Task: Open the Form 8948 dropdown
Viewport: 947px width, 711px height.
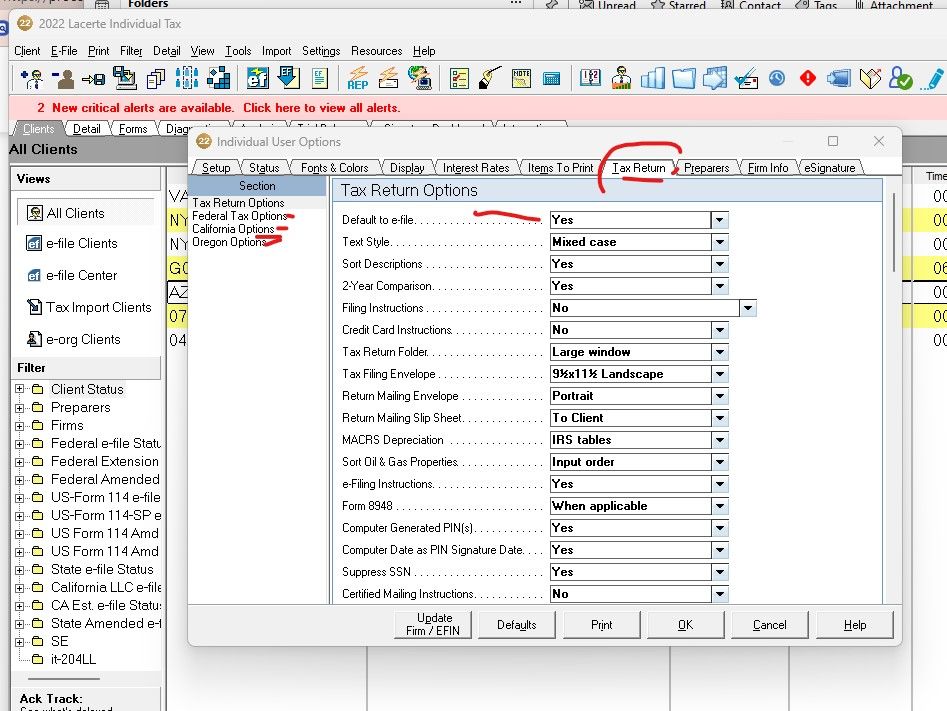Action: (719, 506)
